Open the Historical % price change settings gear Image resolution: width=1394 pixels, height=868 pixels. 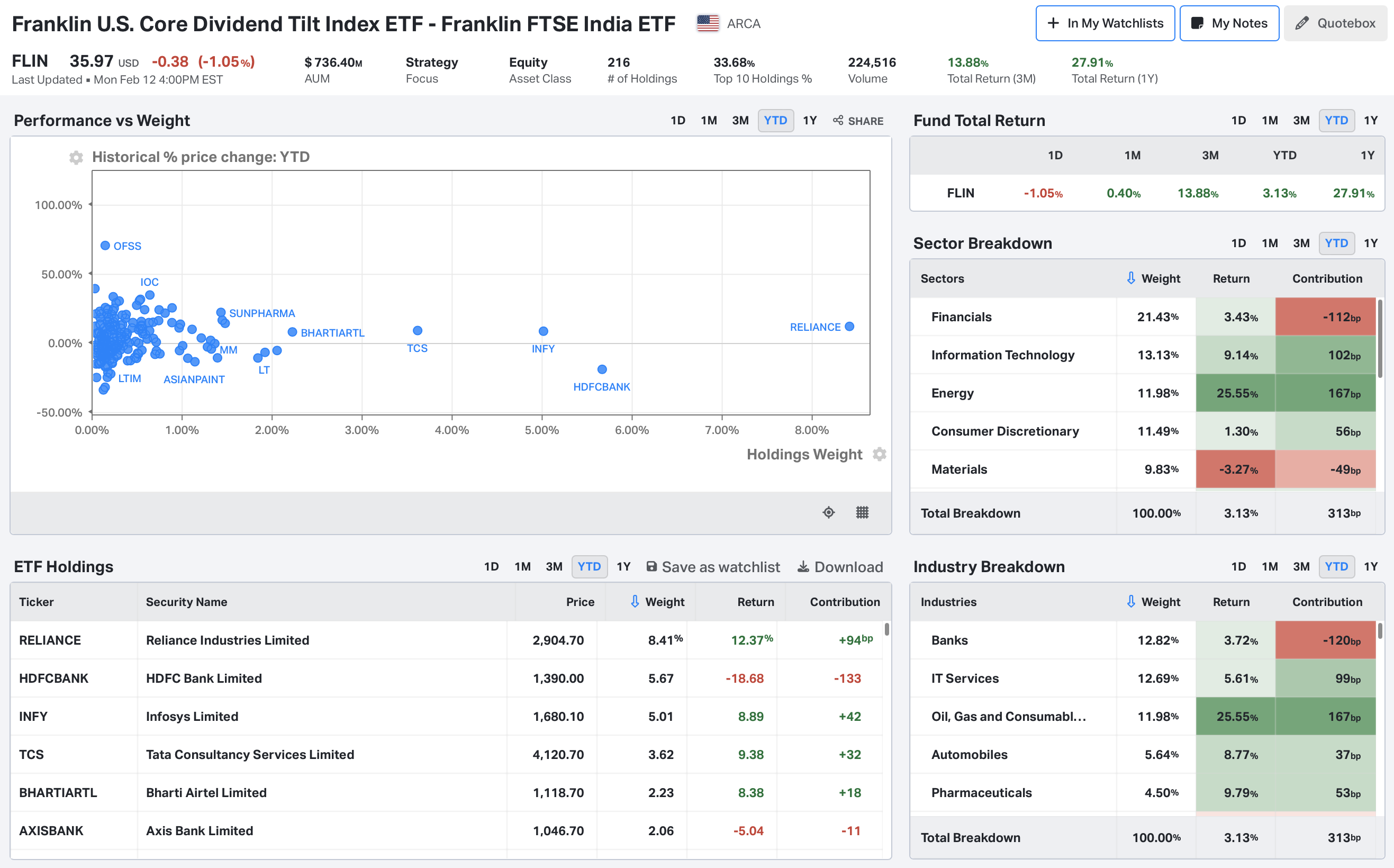pyautogui.click(x=76, y=157)
